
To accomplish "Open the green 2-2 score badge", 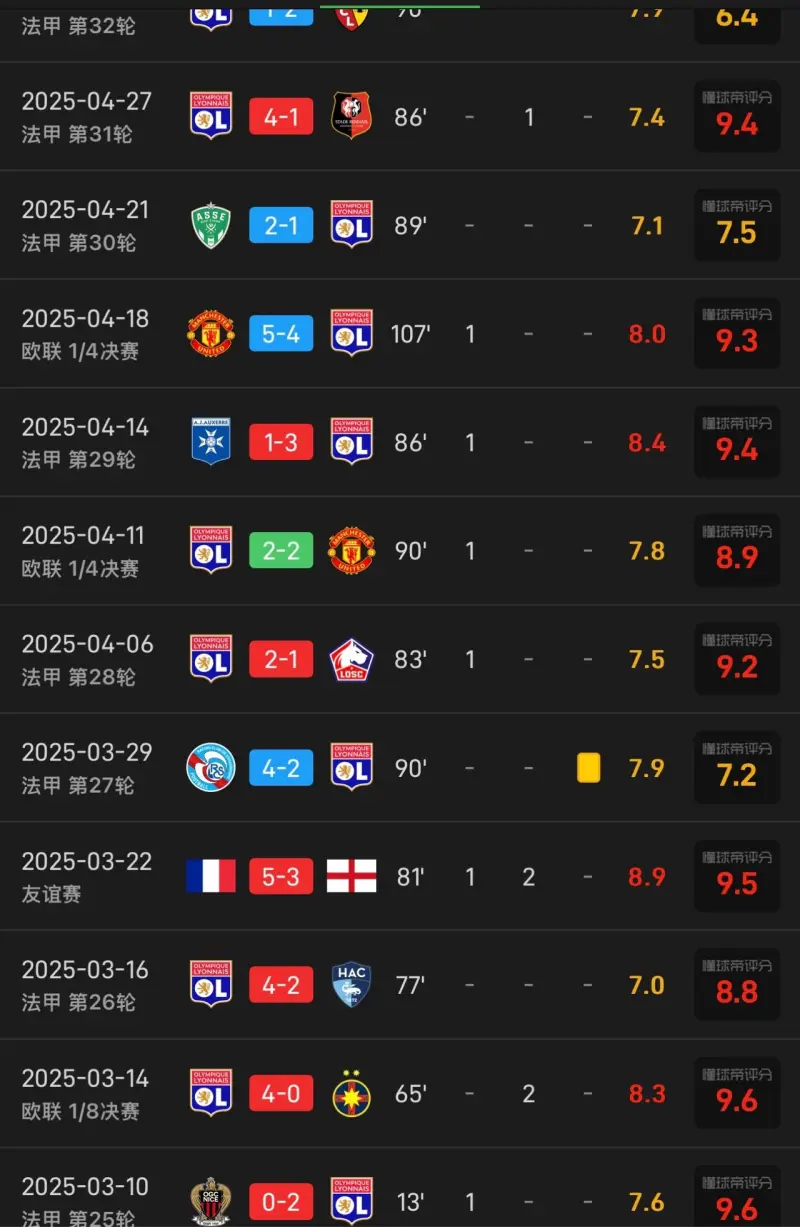I will point(281,551).
